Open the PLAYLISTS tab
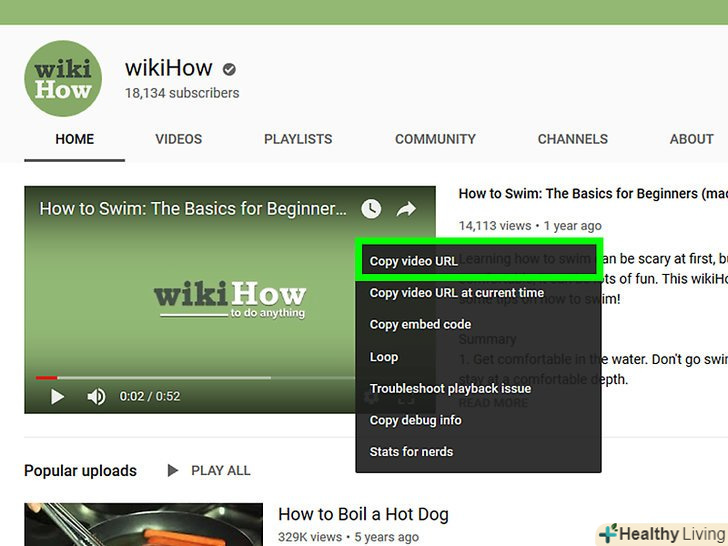The height and width of the screenshot is (546, 728). (298, 139)
